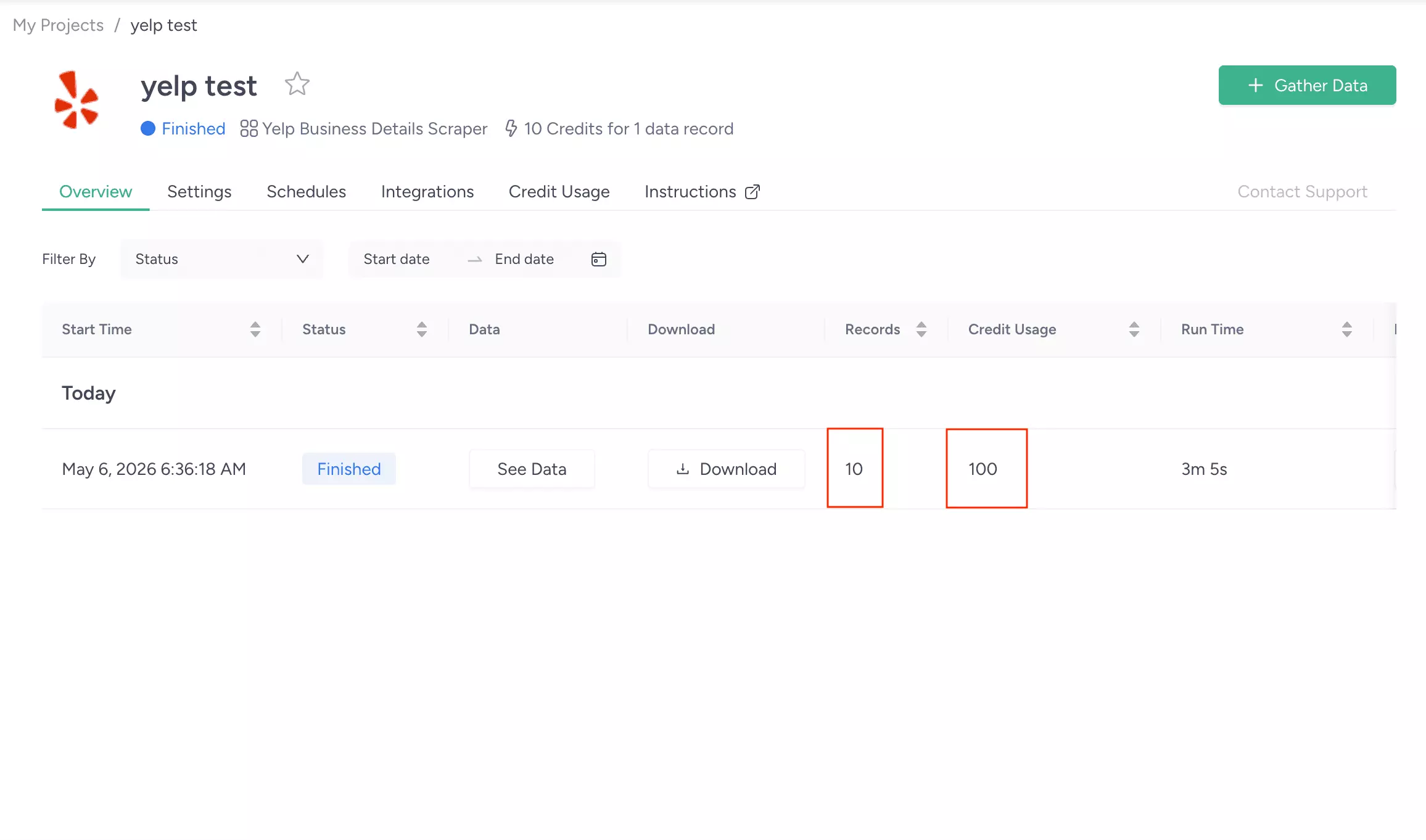Click See Data for the finished run
The height and width of the screenshot is (840, 1426).
pos(532,469)
